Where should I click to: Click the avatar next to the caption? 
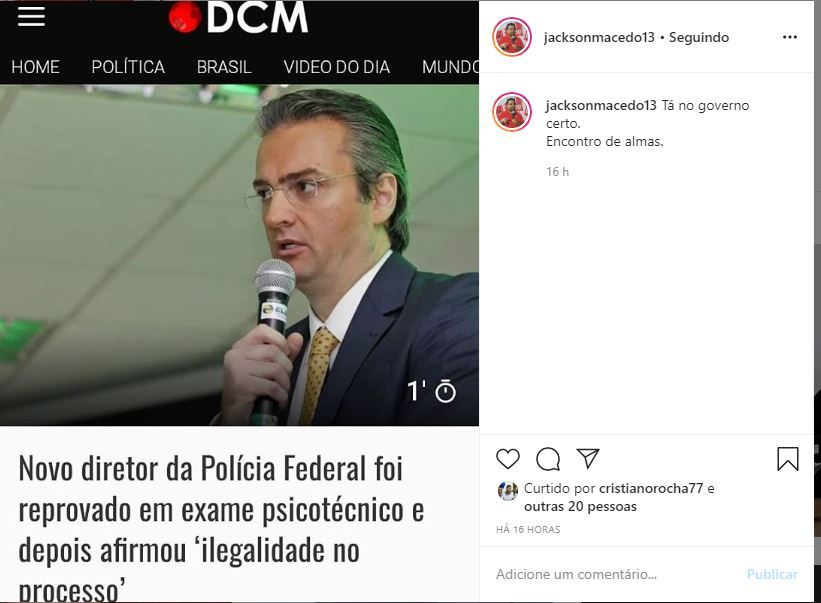coord(512,111)
